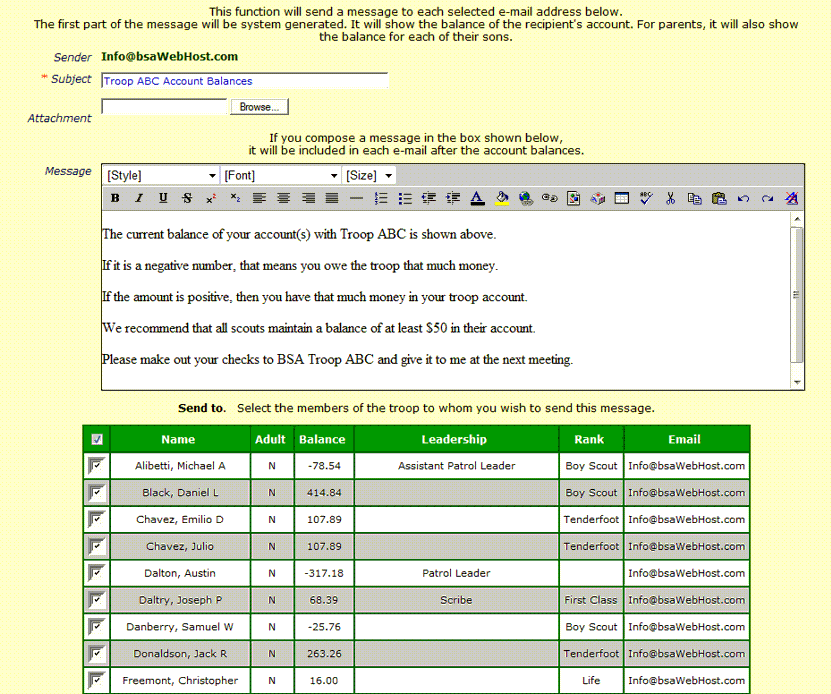Create a numbered list

coord(381,199)
